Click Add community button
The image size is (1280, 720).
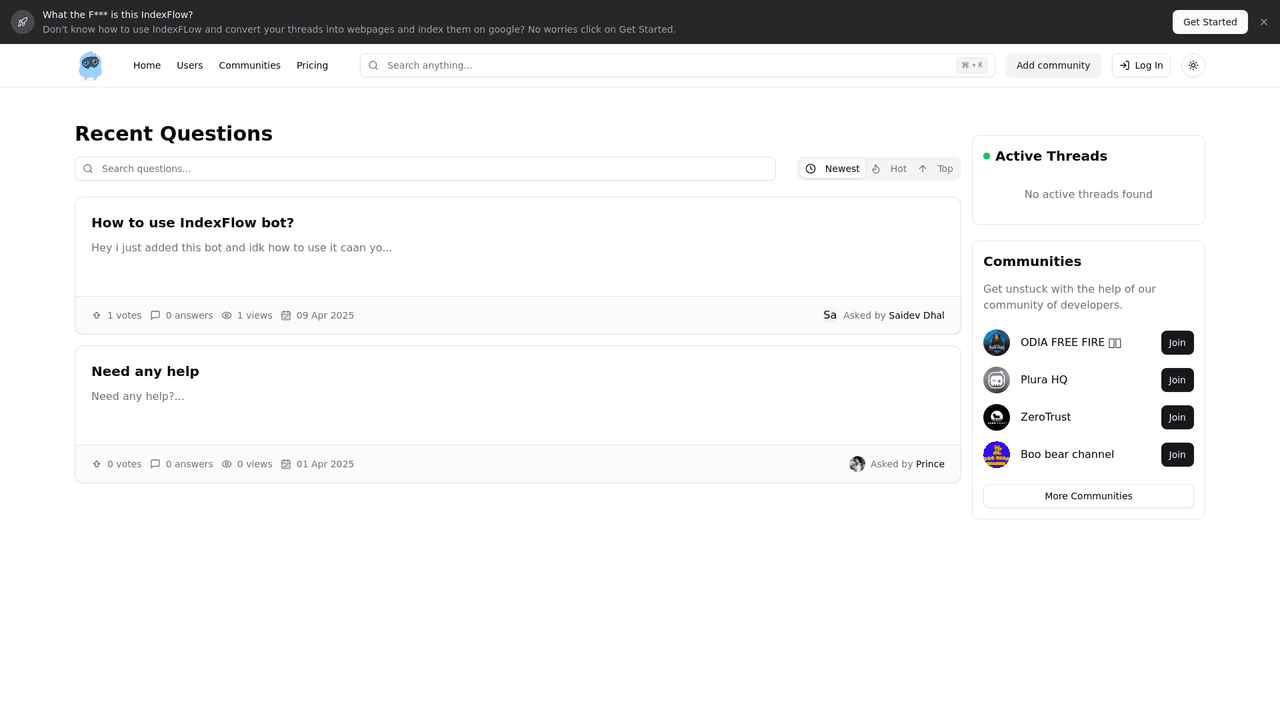1053,65
